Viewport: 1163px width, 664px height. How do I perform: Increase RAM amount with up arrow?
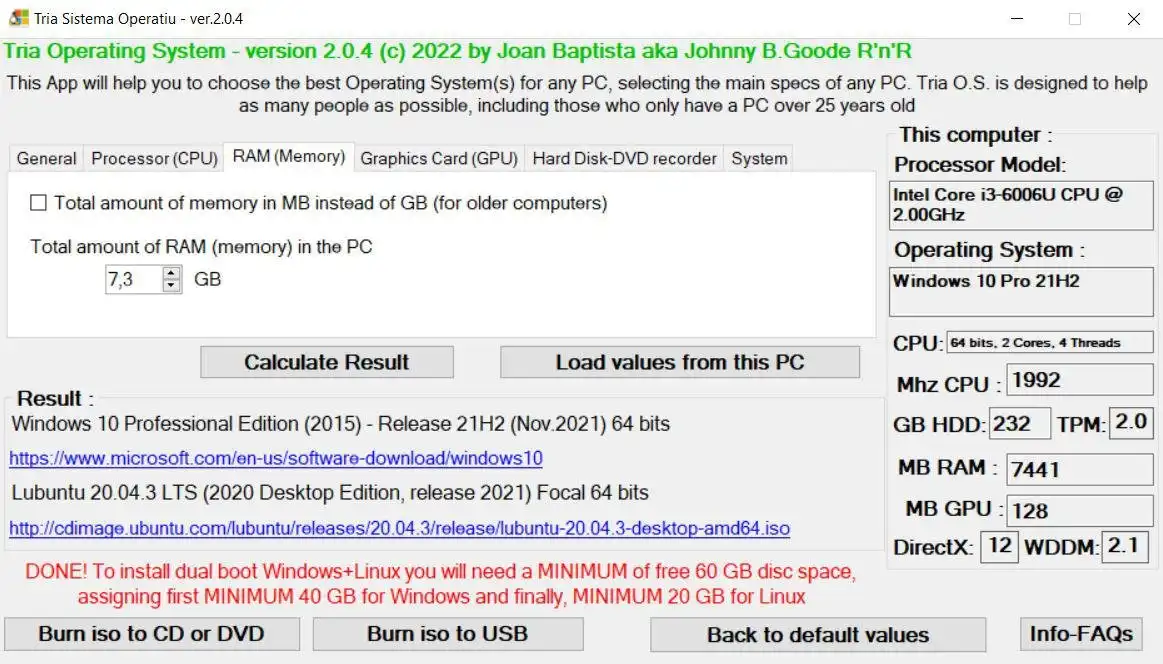pyautogui.click(x=171, y=273)
